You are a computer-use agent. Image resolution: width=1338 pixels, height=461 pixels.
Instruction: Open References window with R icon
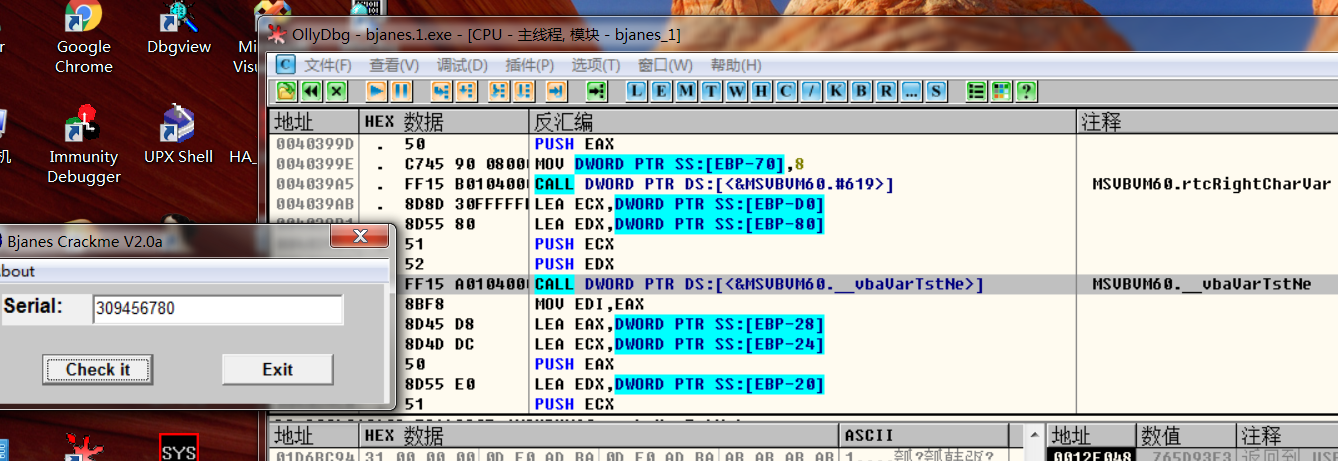coord(887,92)
